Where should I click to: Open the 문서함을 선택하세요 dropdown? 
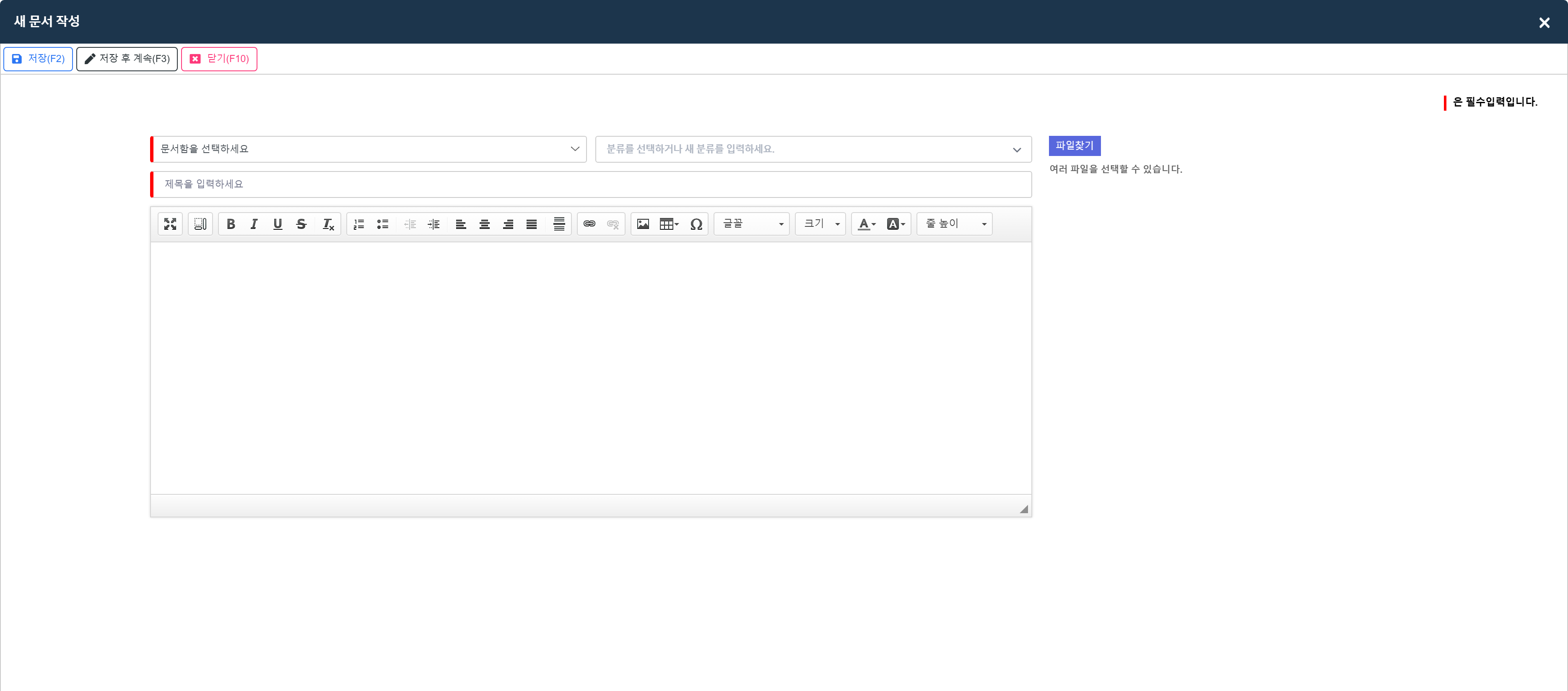tap(369, 149)
